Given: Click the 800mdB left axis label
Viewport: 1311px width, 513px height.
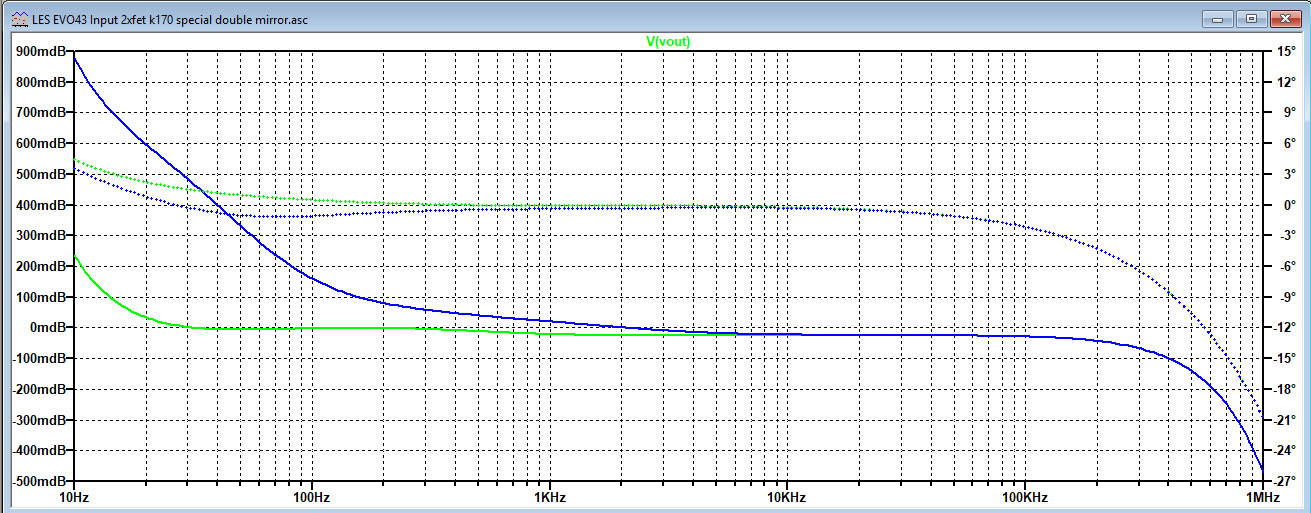Looking at the screenshot, I should tap(43, 82).
